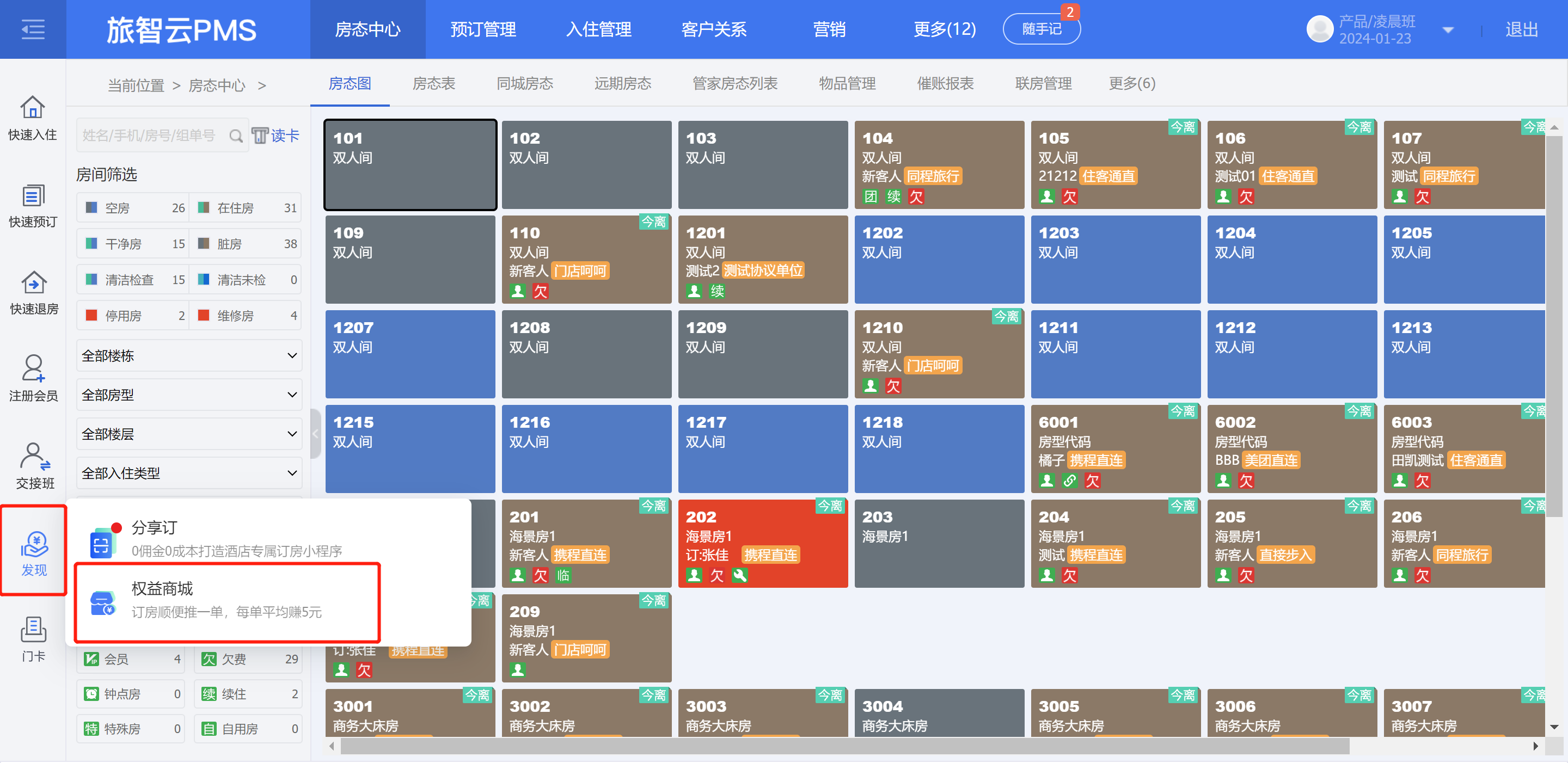
Task: Click the horizontal scrollbar of the room grid
Action: coord(846,746)
